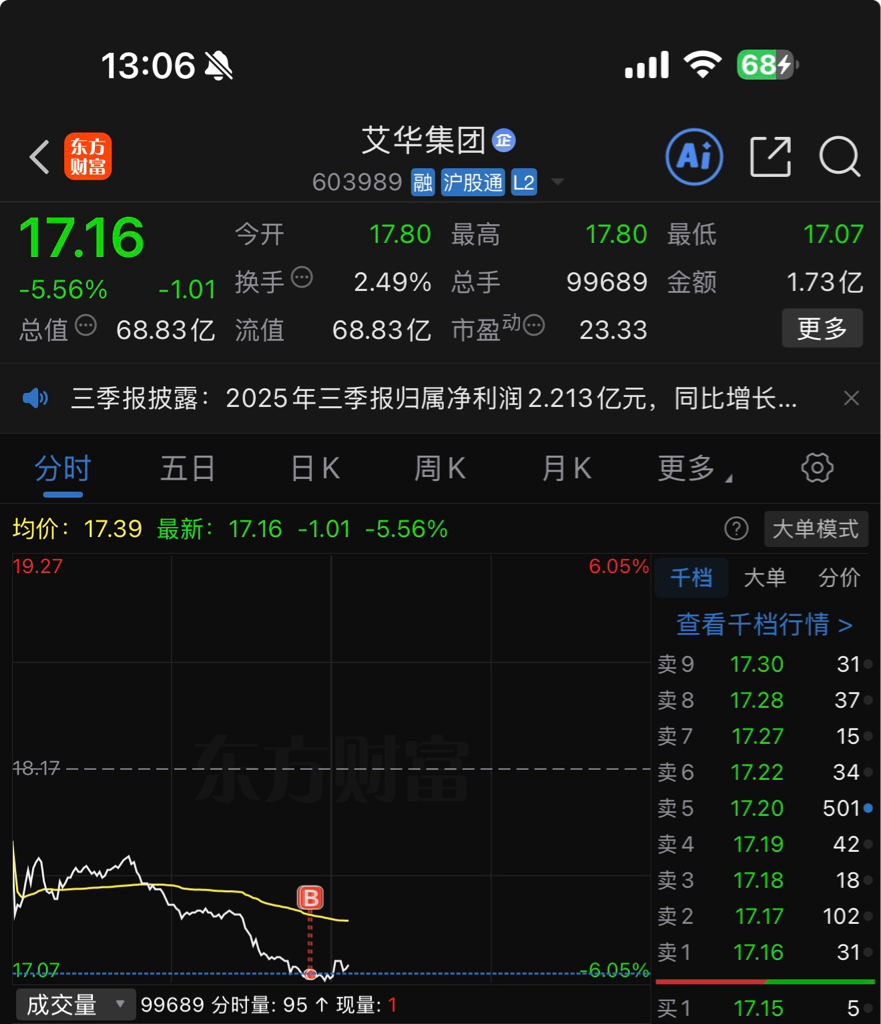This screenshot has width=881, height=1024.
Task: Tap the 流值 68.83亿 value
Action: (381, 330)
